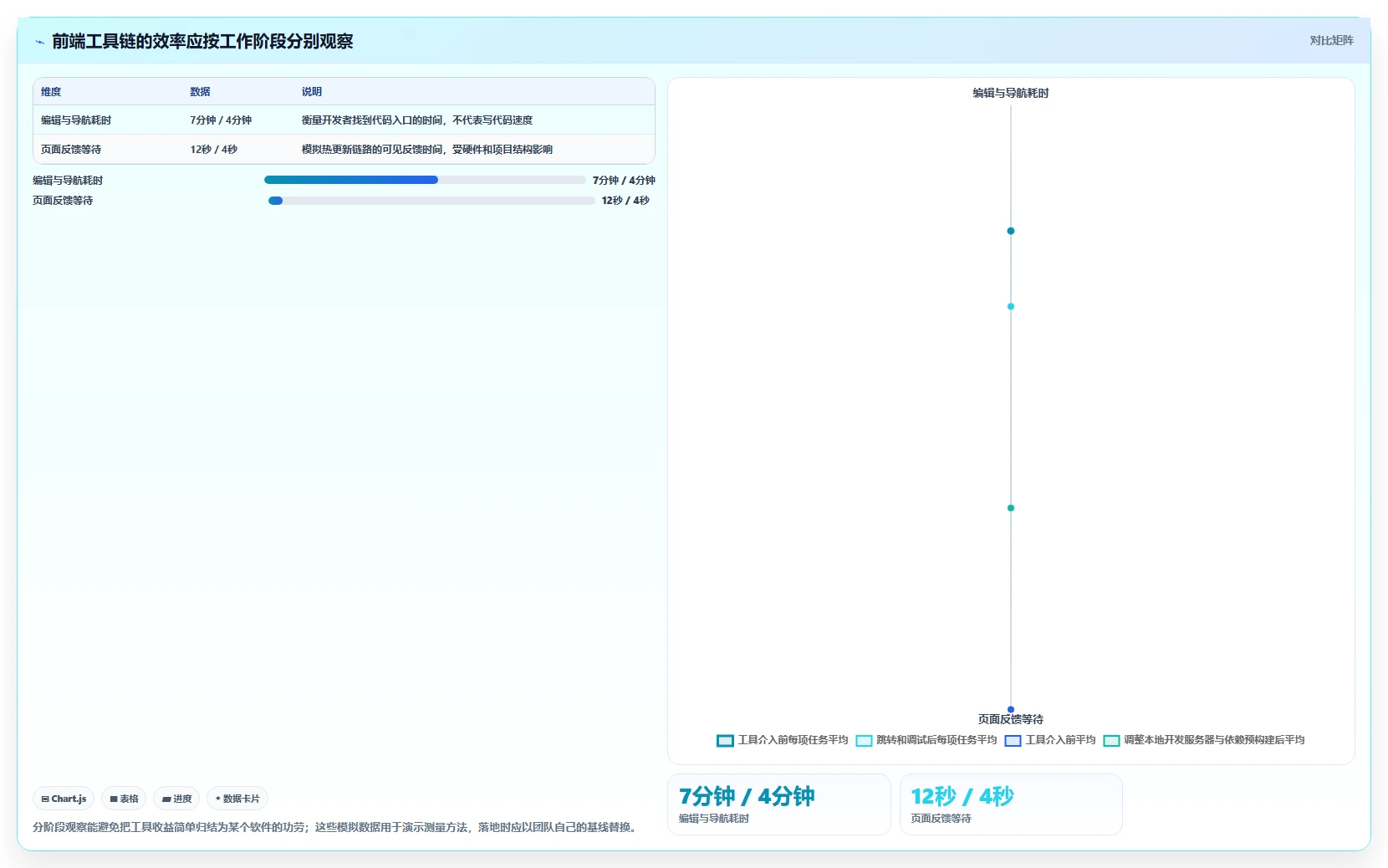Click the 衡量开发者找到代码入口 description cell

click(x=417, y=120)
